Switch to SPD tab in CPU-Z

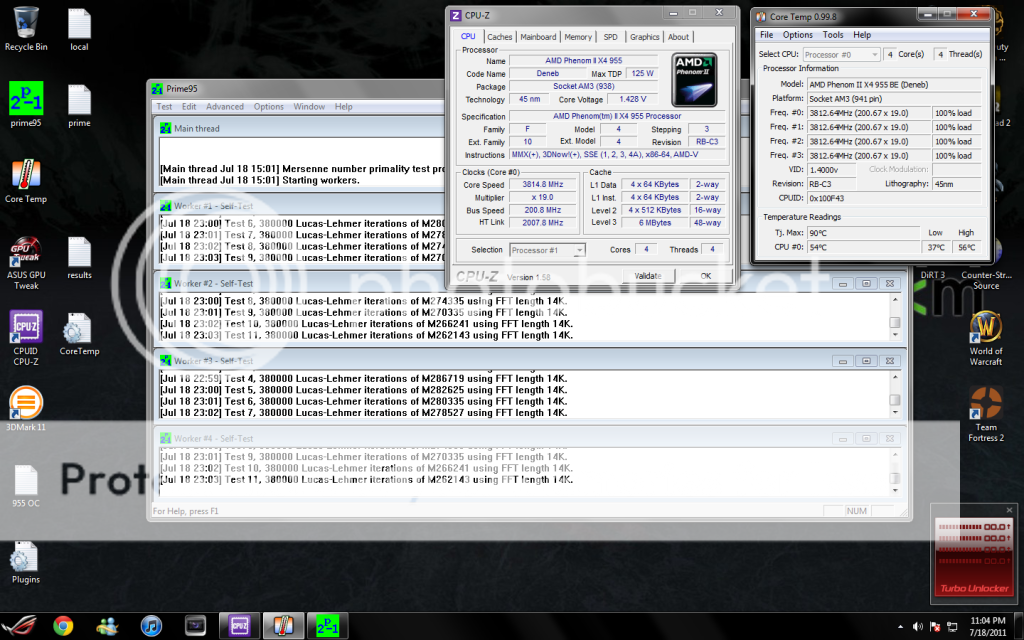point(611,37)
